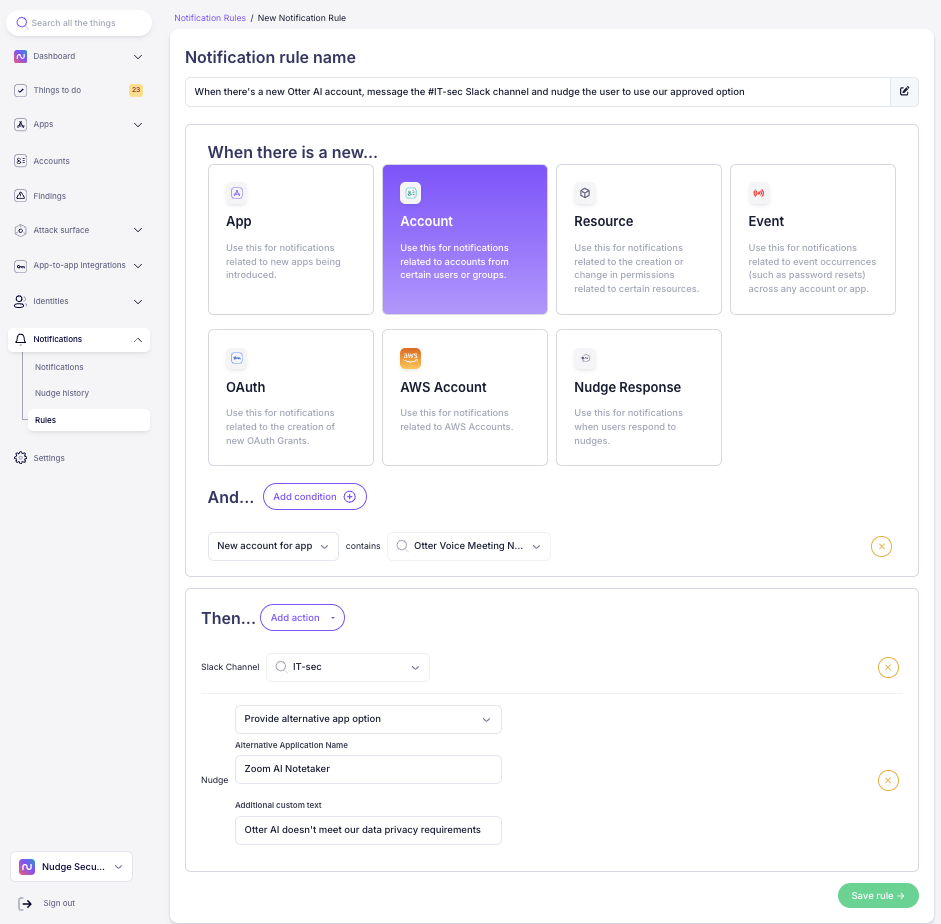Select the Nudge Response trigger card
Viewport: 941px width, 924px height.
pos(639,398)
